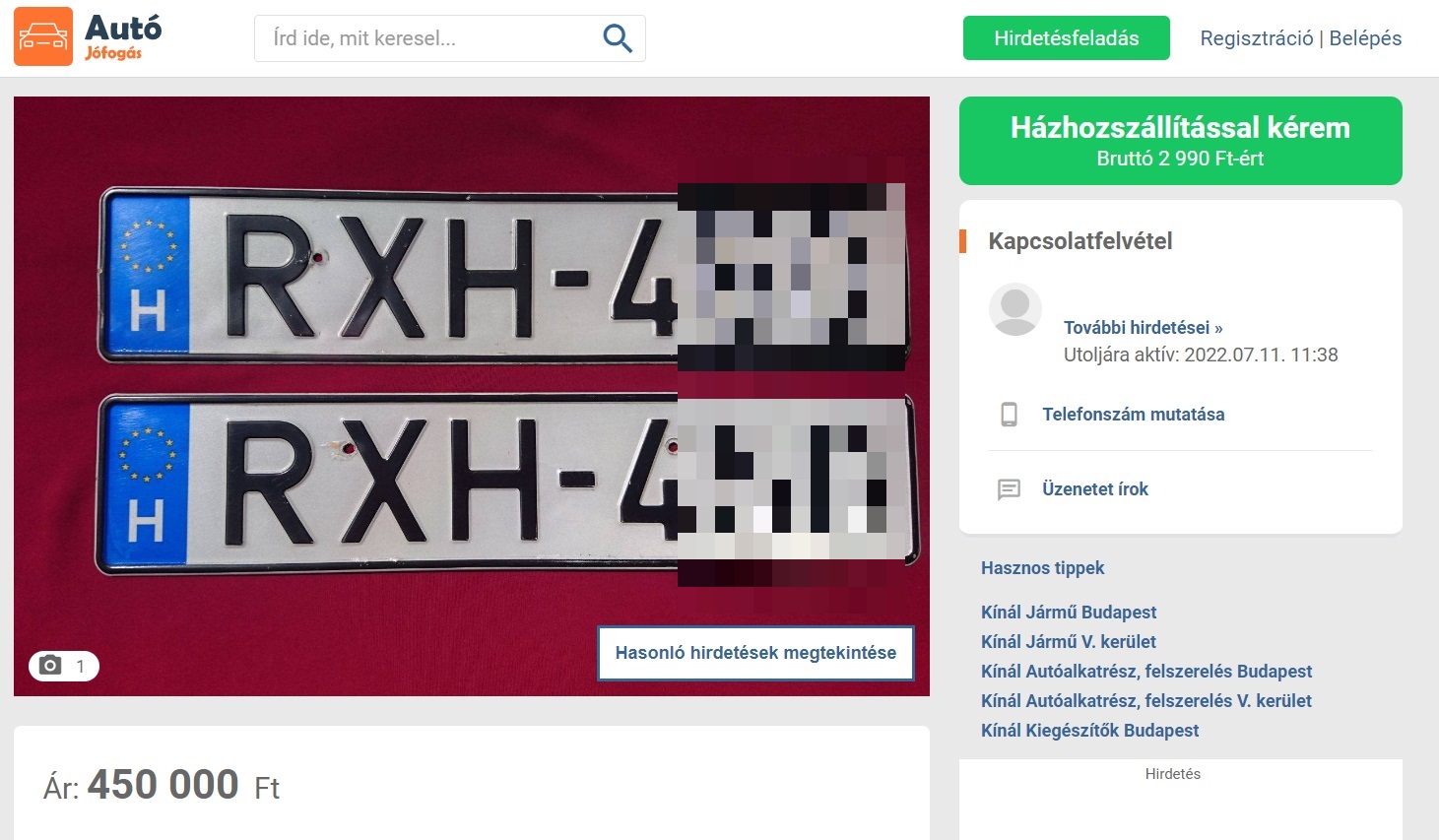This screenshot has width=1439, height=840.
Task: Open Kínál Jármű Budapest link
Action: point(1068,613)
